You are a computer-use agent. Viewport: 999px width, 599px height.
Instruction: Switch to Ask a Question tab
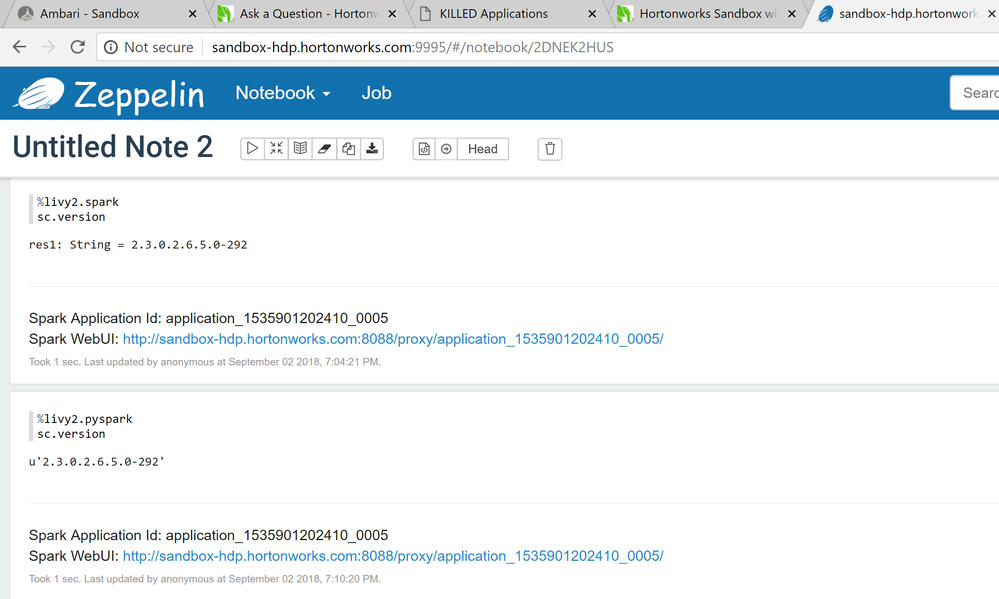point(308,13)
